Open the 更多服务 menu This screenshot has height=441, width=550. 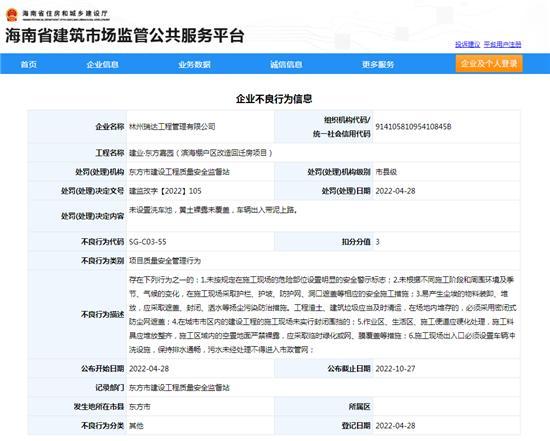pos(378,64)
